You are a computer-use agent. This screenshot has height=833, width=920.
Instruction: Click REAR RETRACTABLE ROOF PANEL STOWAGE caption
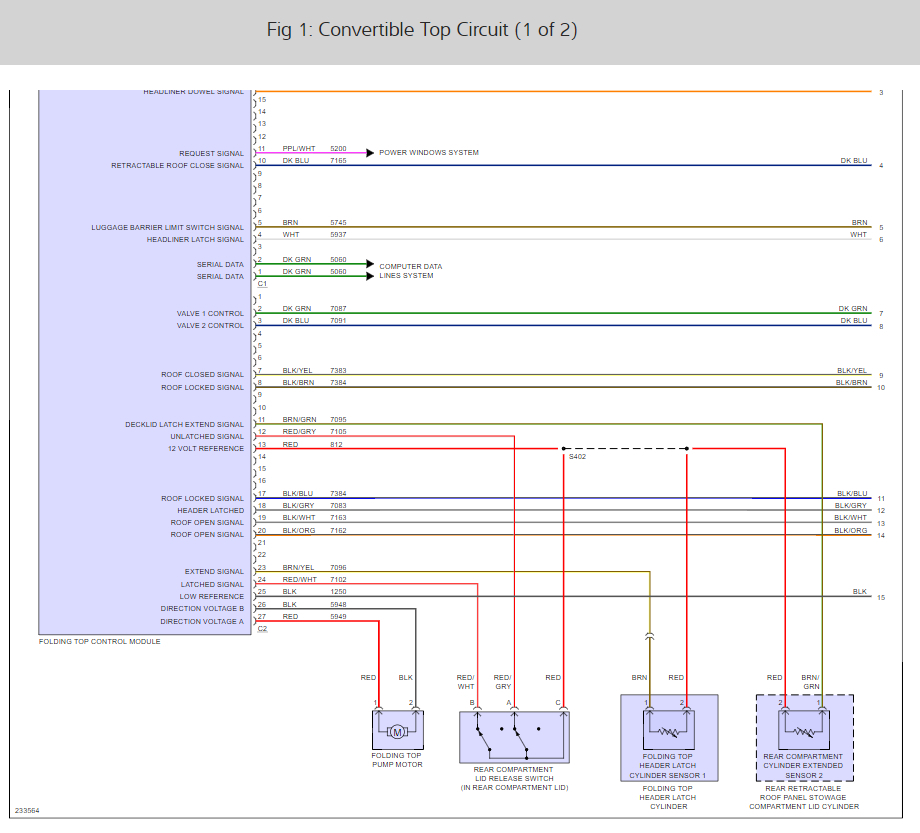click(804, 798)
